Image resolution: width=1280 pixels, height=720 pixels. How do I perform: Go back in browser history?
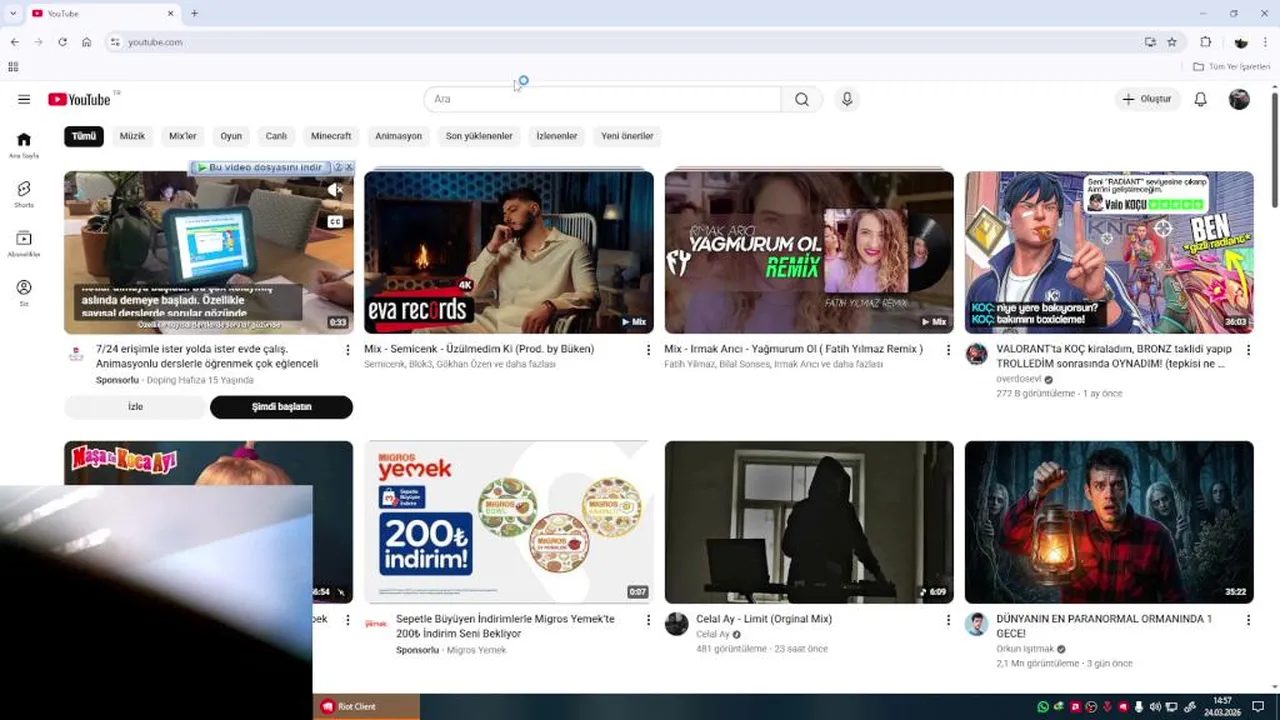pos(14,42)
